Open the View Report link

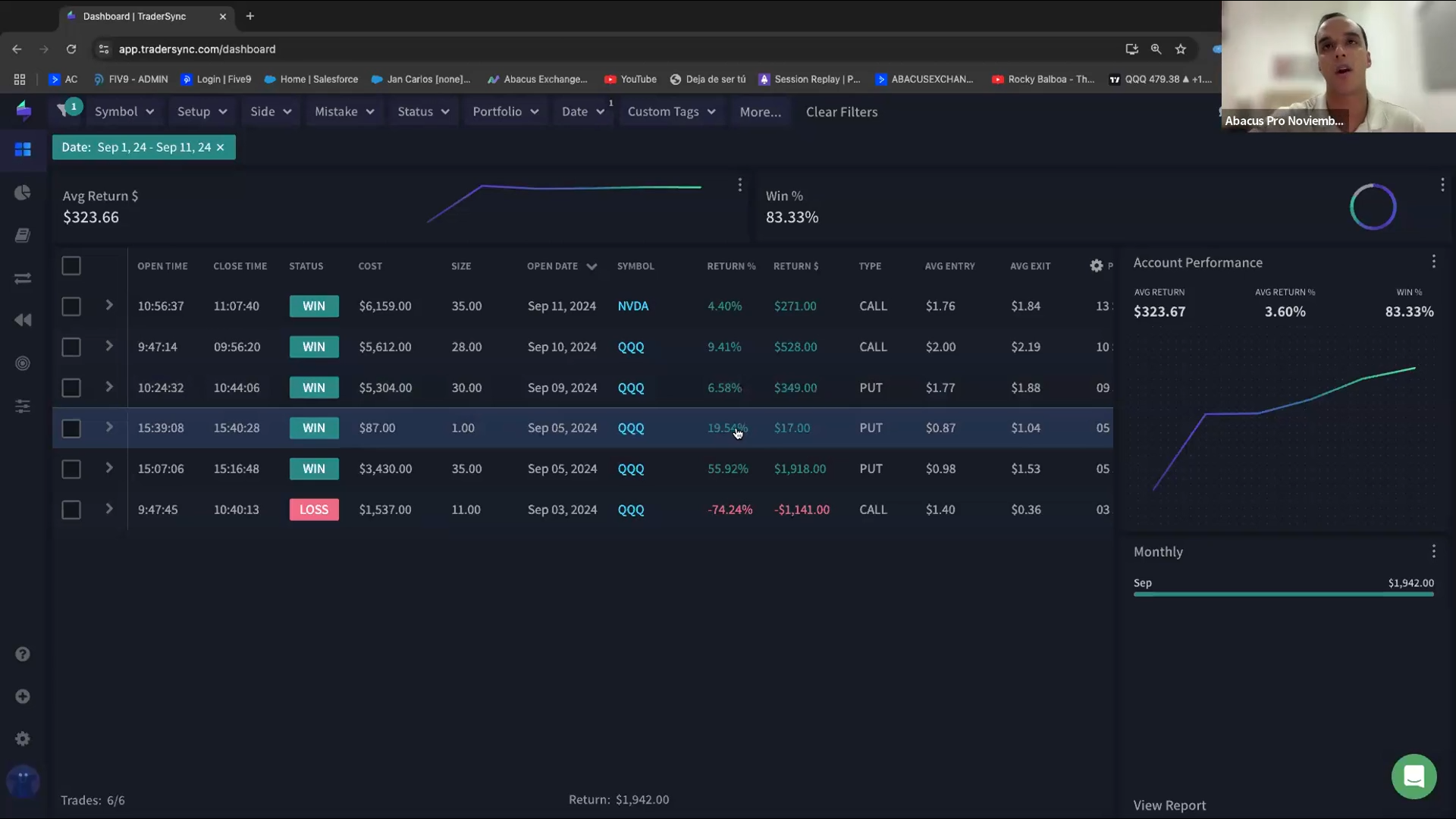[1169, 805]
